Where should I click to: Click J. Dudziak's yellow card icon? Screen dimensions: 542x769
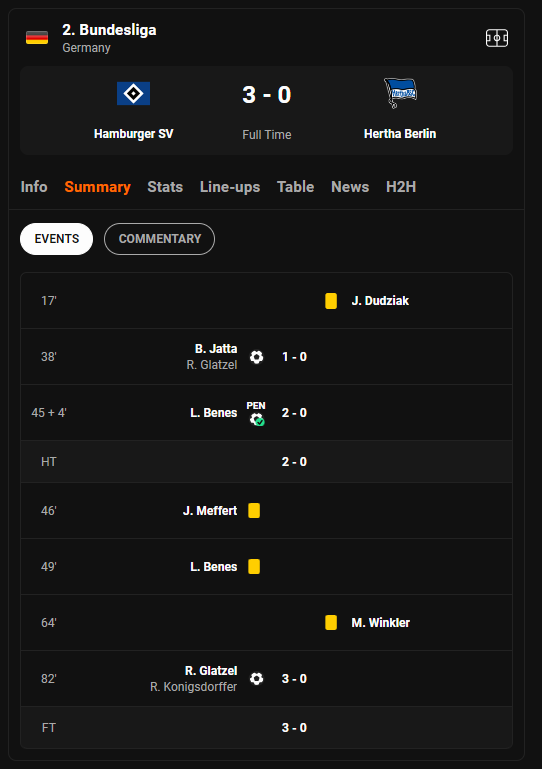tap(331, 301)
